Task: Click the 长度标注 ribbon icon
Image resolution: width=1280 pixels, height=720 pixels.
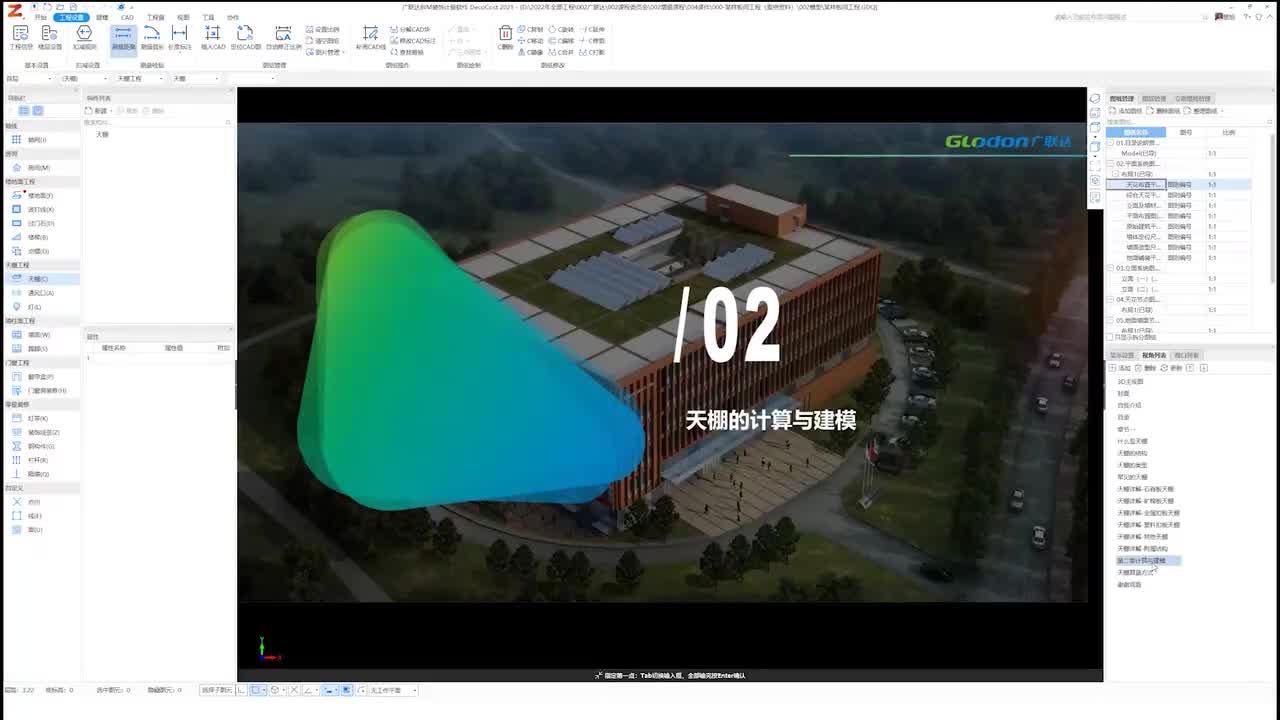Action: [x=180, y=39]
